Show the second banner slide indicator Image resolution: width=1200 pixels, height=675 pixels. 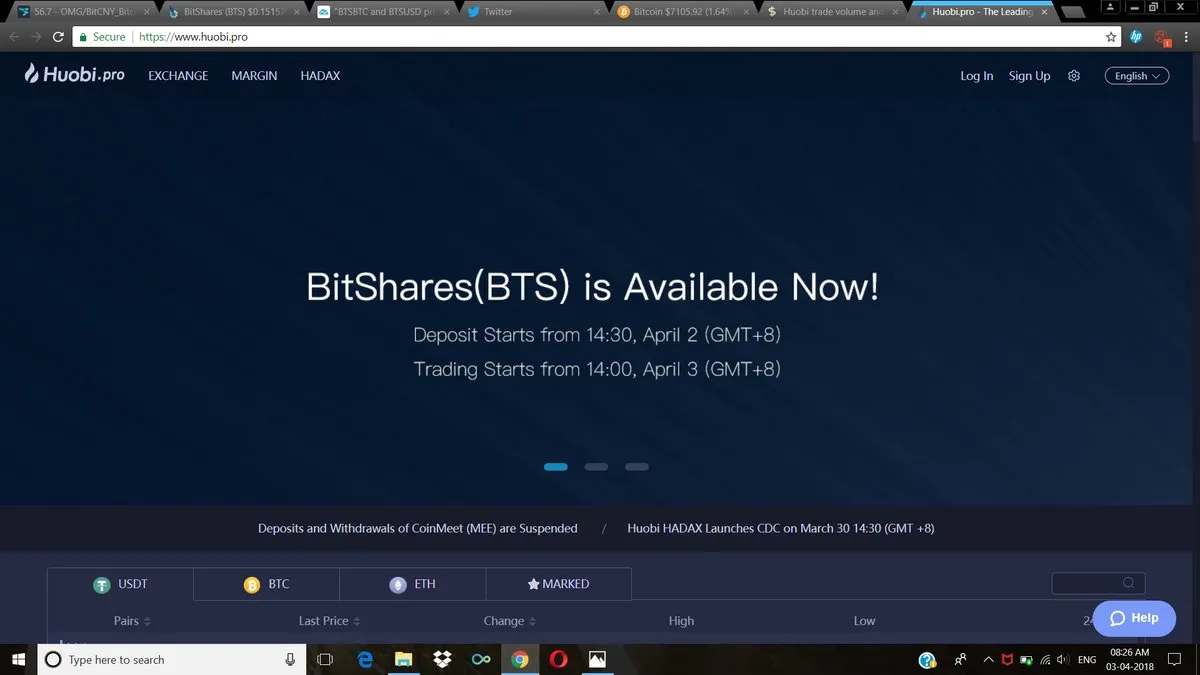click(x=596, y=467)
